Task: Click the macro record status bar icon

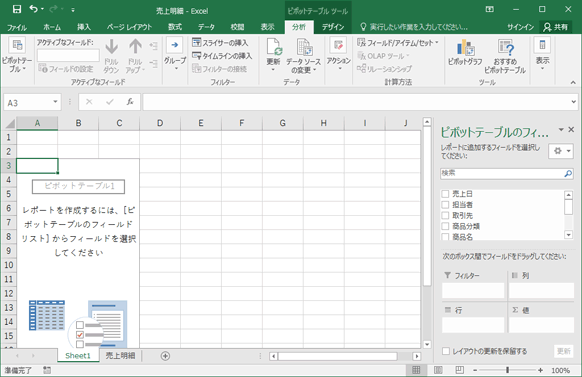Action: [47, 370]
